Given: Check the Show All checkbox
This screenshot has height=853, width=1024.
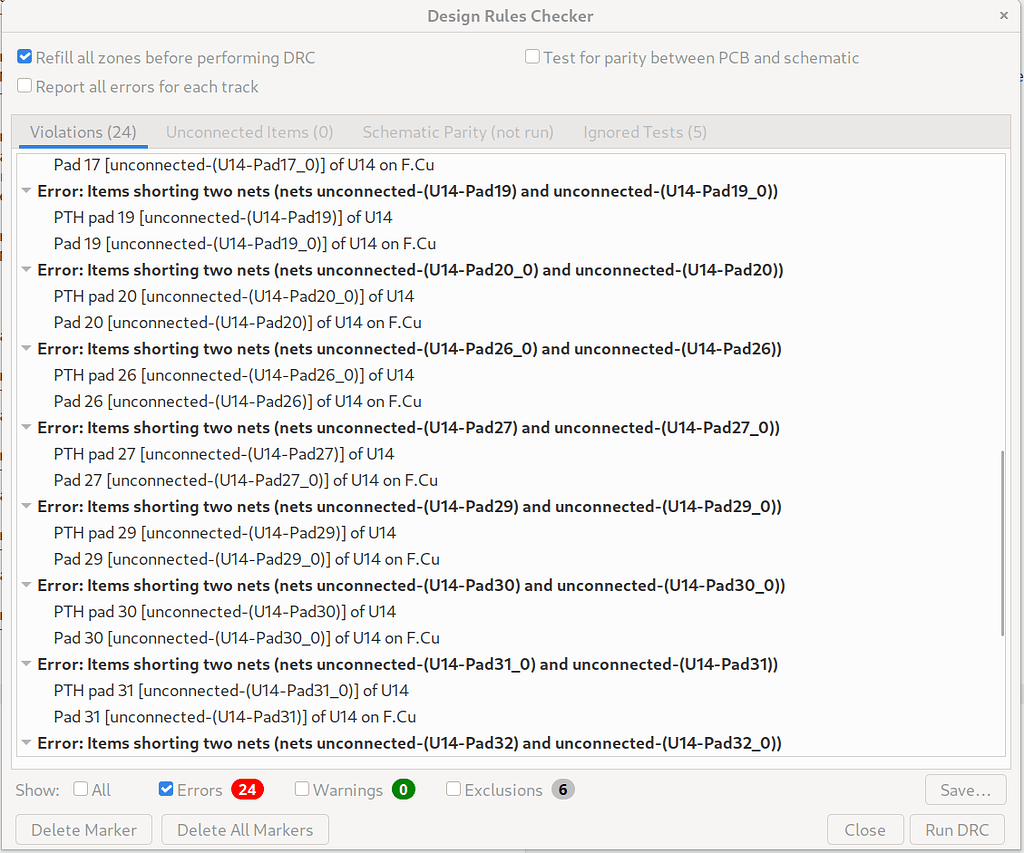Looking at the screenshot, I should [x=81, y=790].
